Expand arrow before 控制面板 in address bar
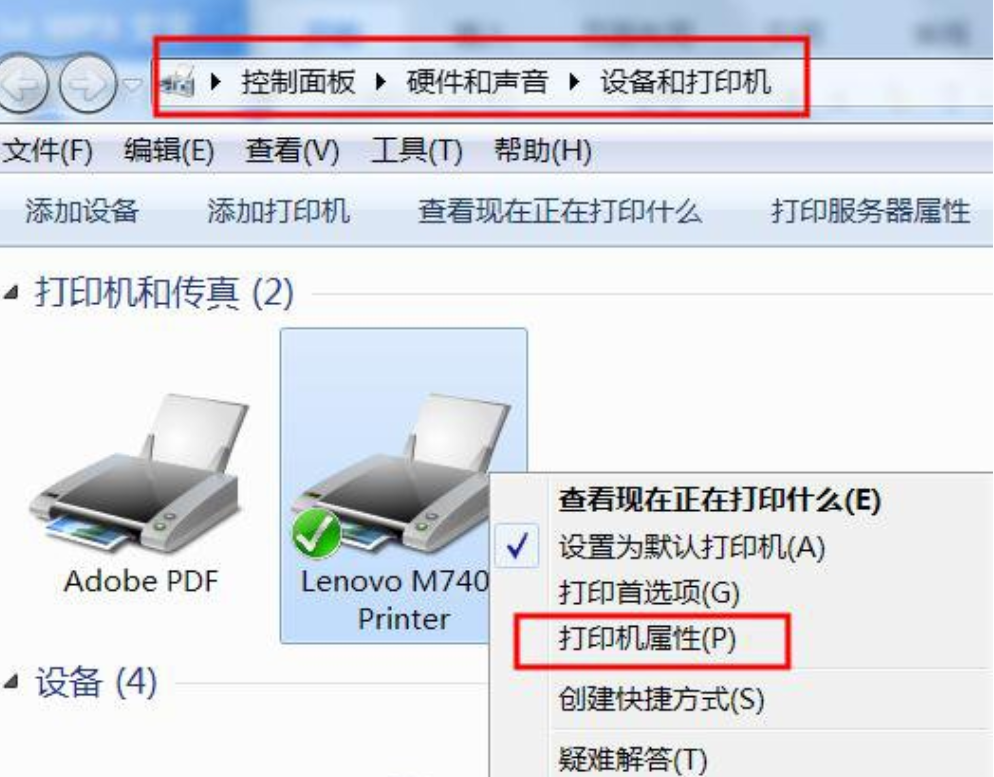This screenshot has height=777, width=994. click(216, 82)
